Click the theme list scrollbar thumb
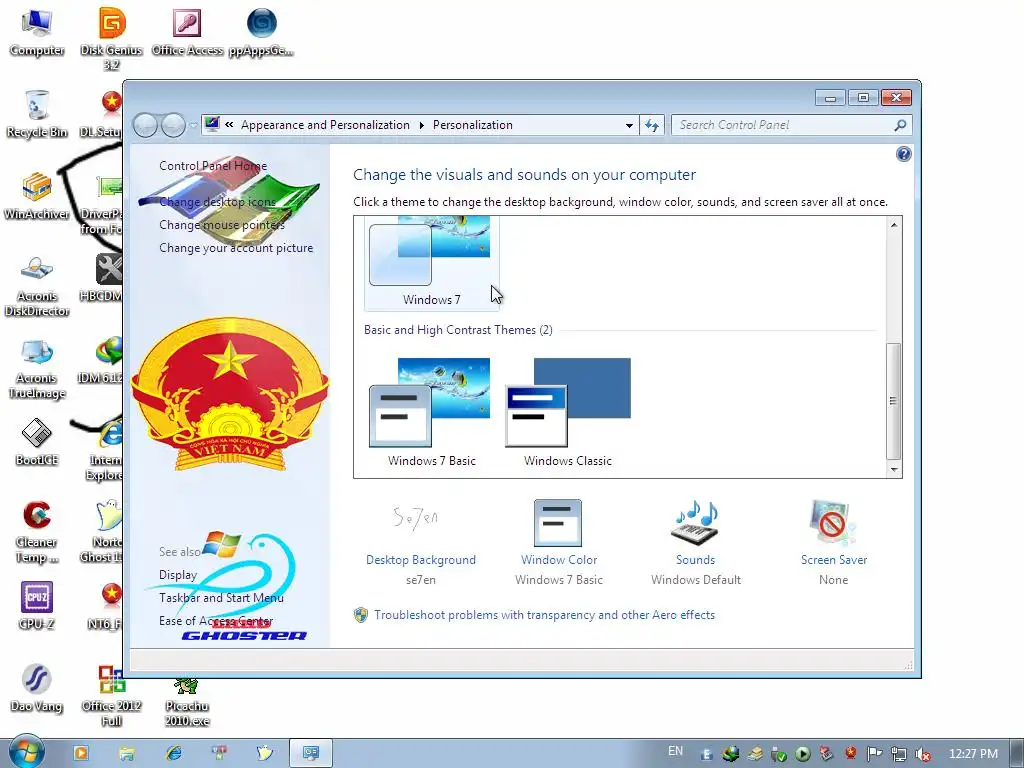Image resolution: width=1024 pixels, height=768 pixels. 893,400
